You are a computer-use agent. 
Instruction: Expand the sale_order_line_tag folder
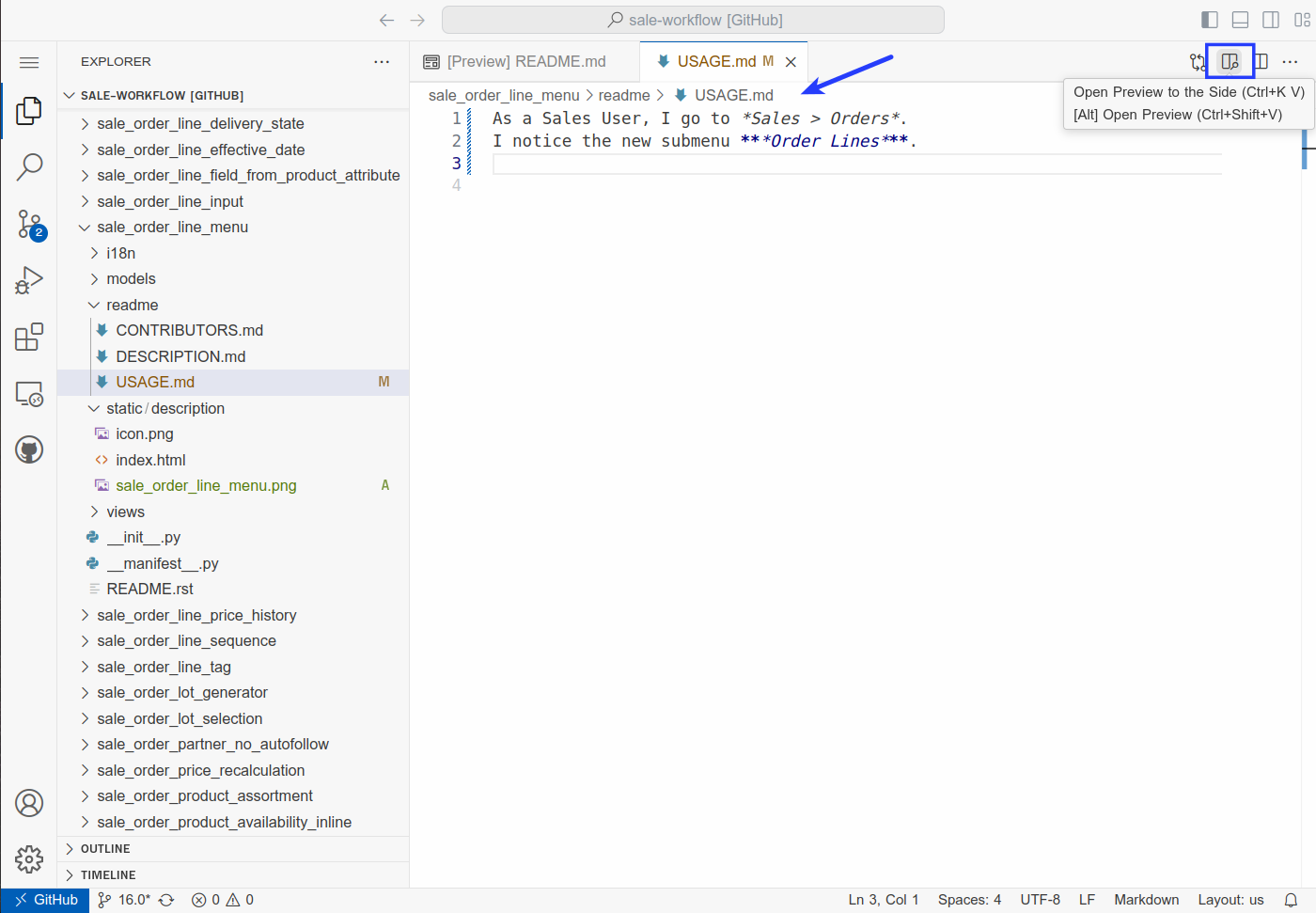pyautogui.click(x=164, y=667)
